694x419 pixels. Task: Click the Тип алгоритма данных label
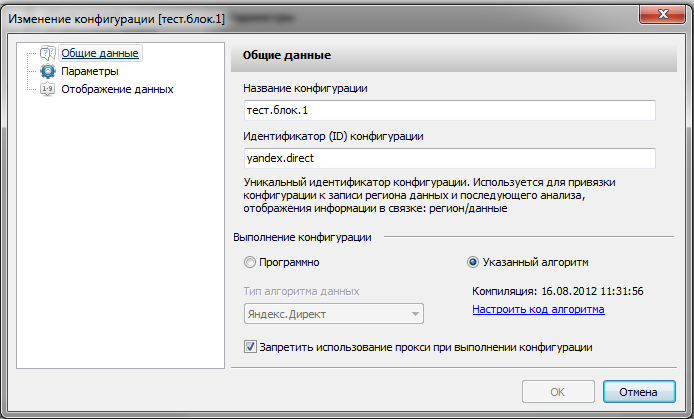(x=302, y=291)
